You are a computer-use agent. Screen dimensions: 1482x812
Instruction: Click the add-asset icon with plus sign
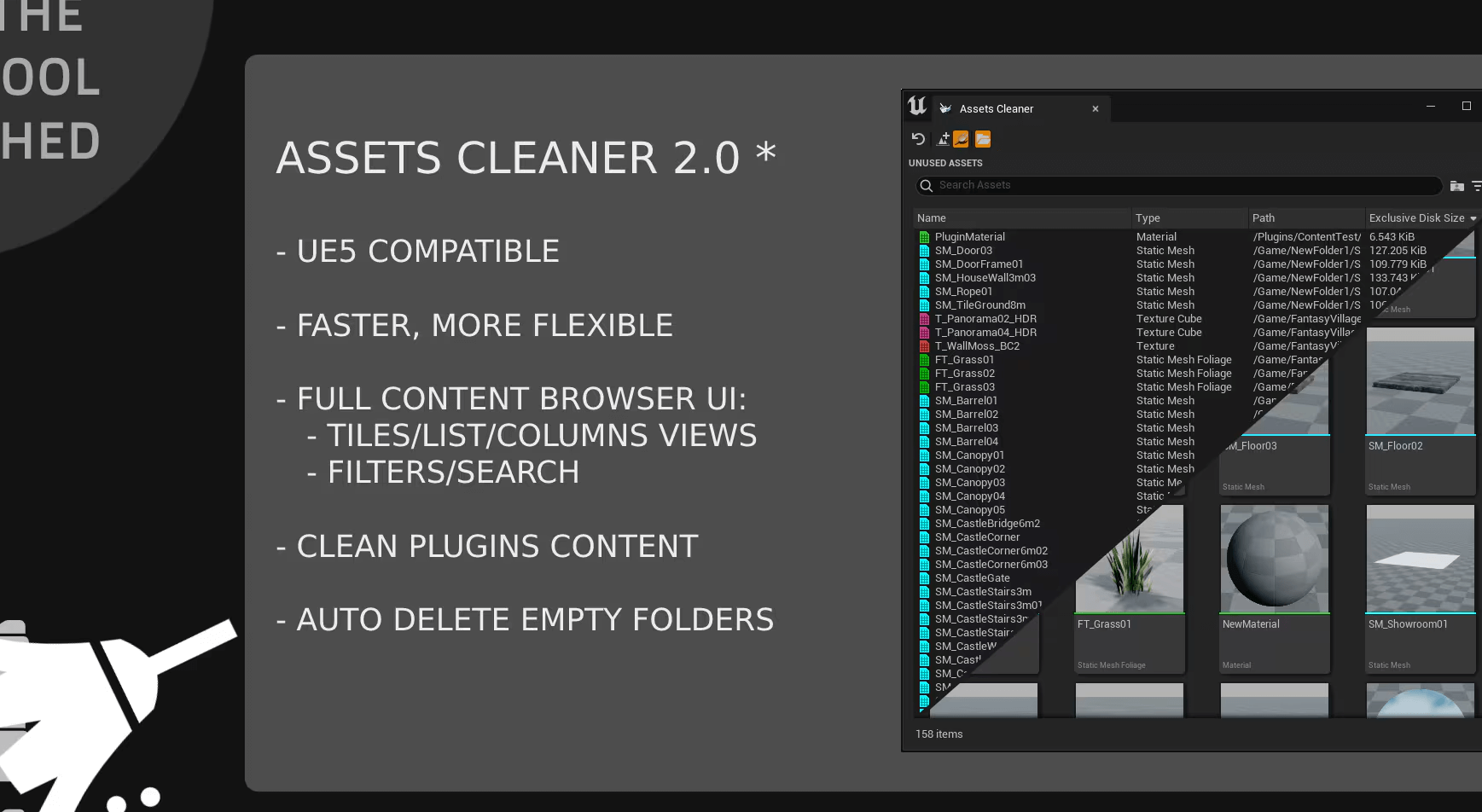point(943,138)
